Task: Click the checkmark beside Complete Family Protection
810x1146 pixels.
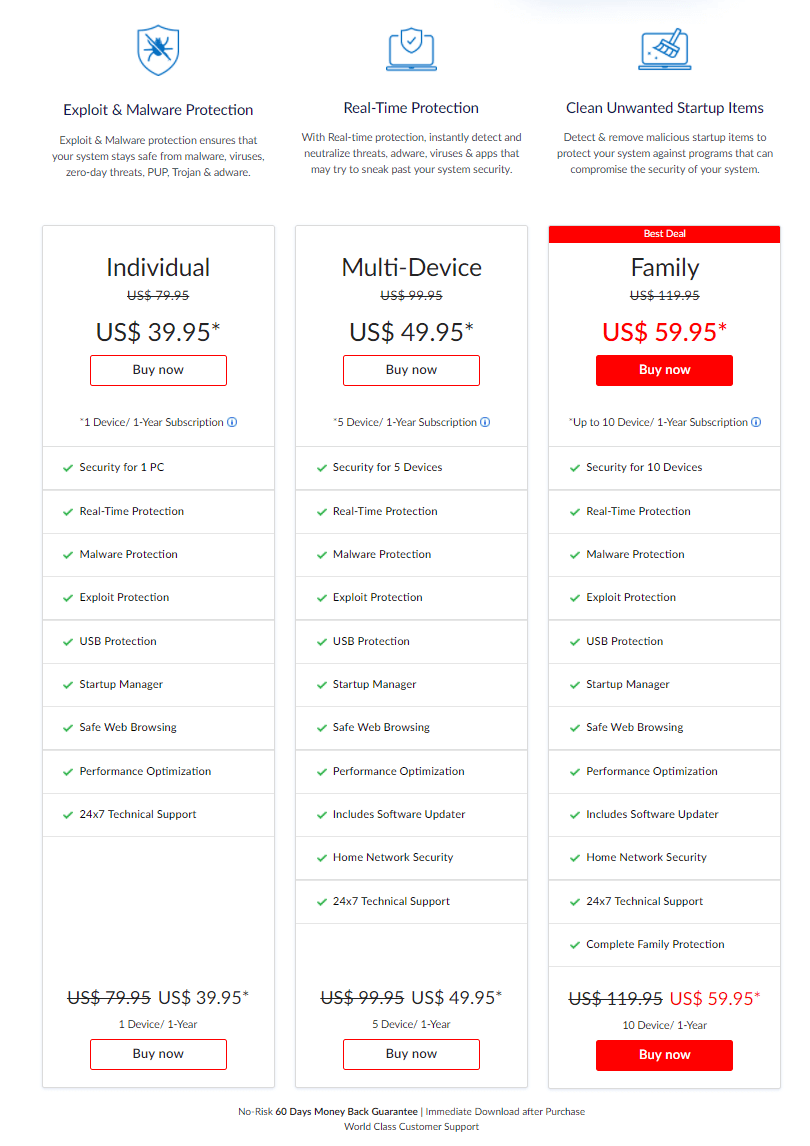Action: [574, 944]
